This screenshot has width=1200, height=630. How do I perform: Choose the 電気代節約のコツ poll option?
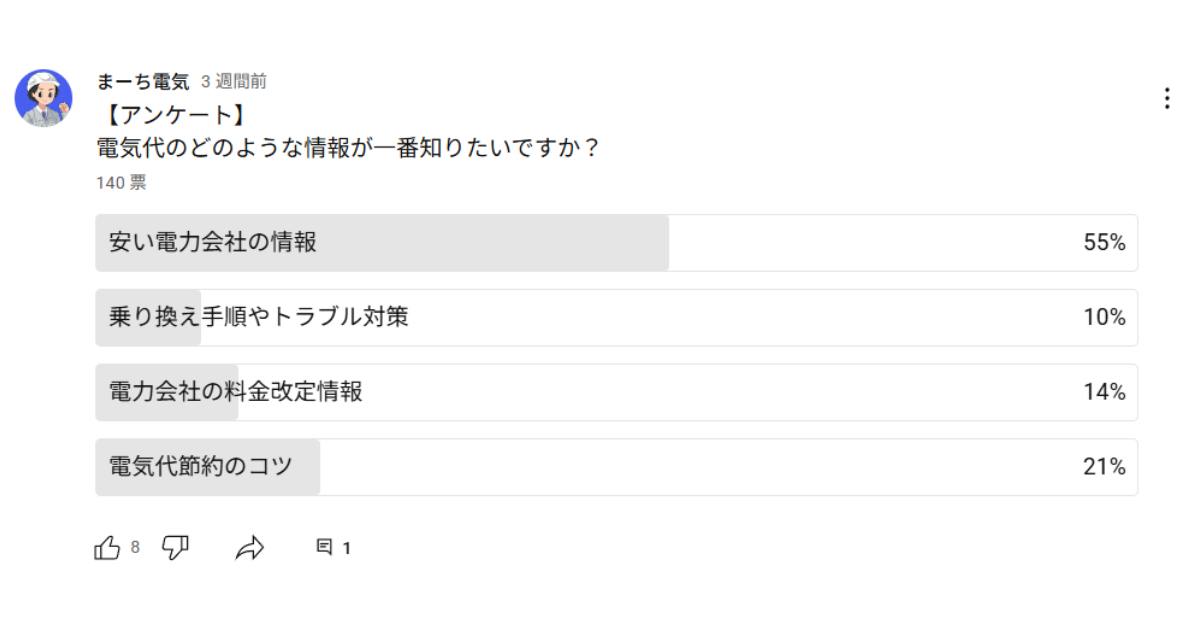pyautogui.click(x=616, y=467)
